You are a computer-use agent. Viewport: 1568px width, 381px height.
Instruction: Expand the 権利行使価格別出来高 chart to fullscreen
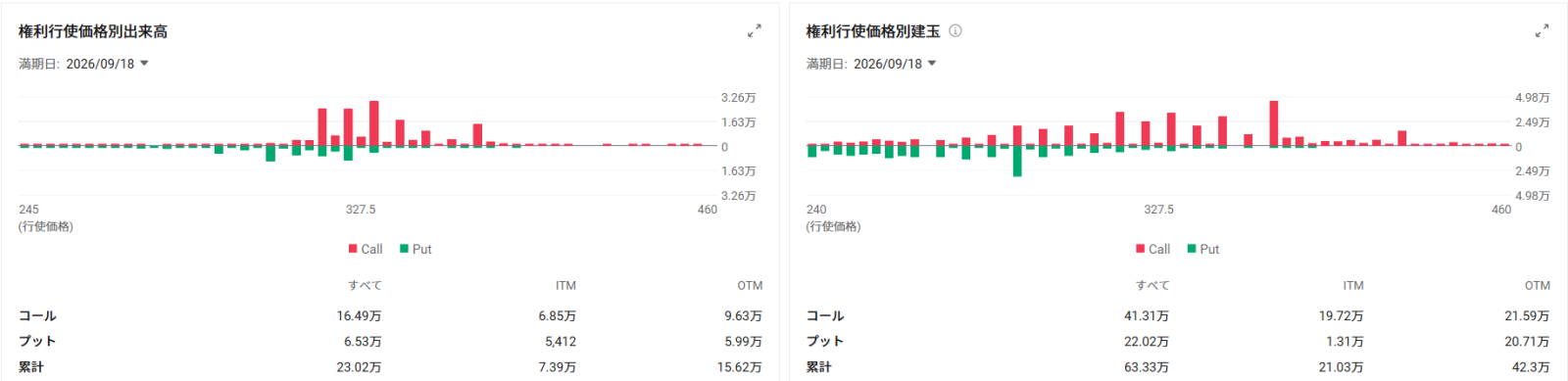point(754,31)
